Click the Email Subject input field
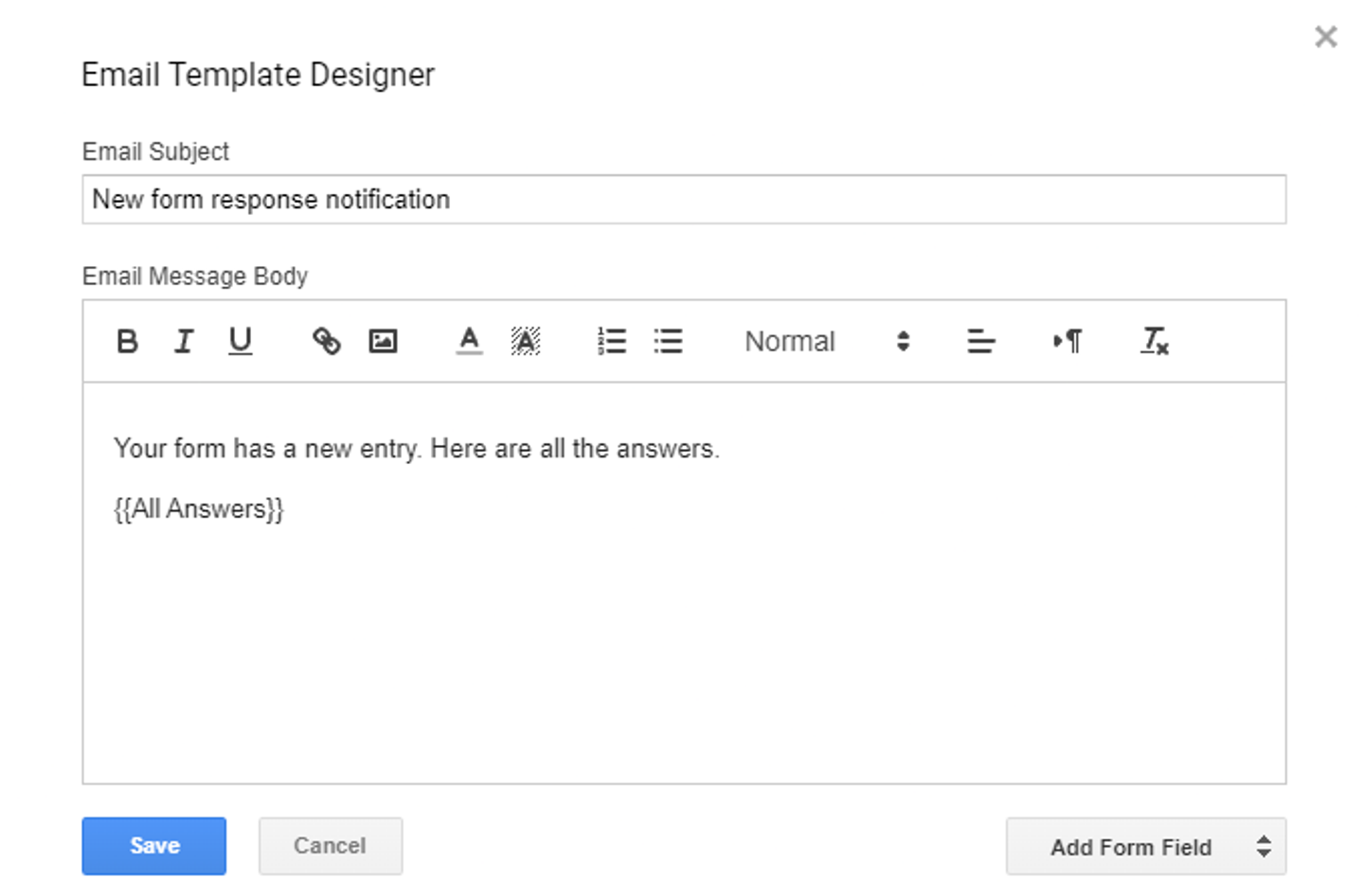1364x896 pixels. coord(683,200)
